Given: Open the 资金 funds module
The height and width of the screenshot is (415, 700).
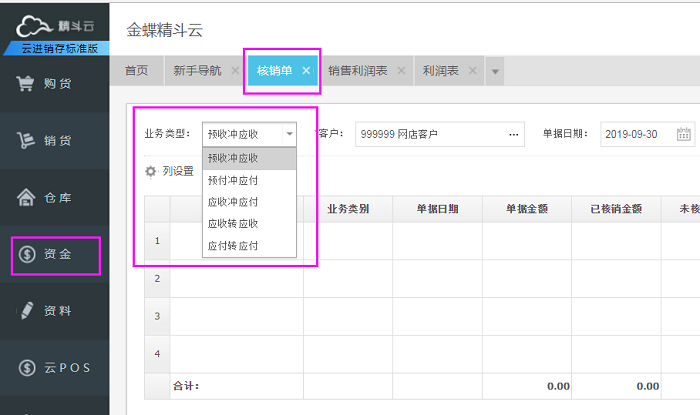Looking at the screenshot, I should coord(55,255).
